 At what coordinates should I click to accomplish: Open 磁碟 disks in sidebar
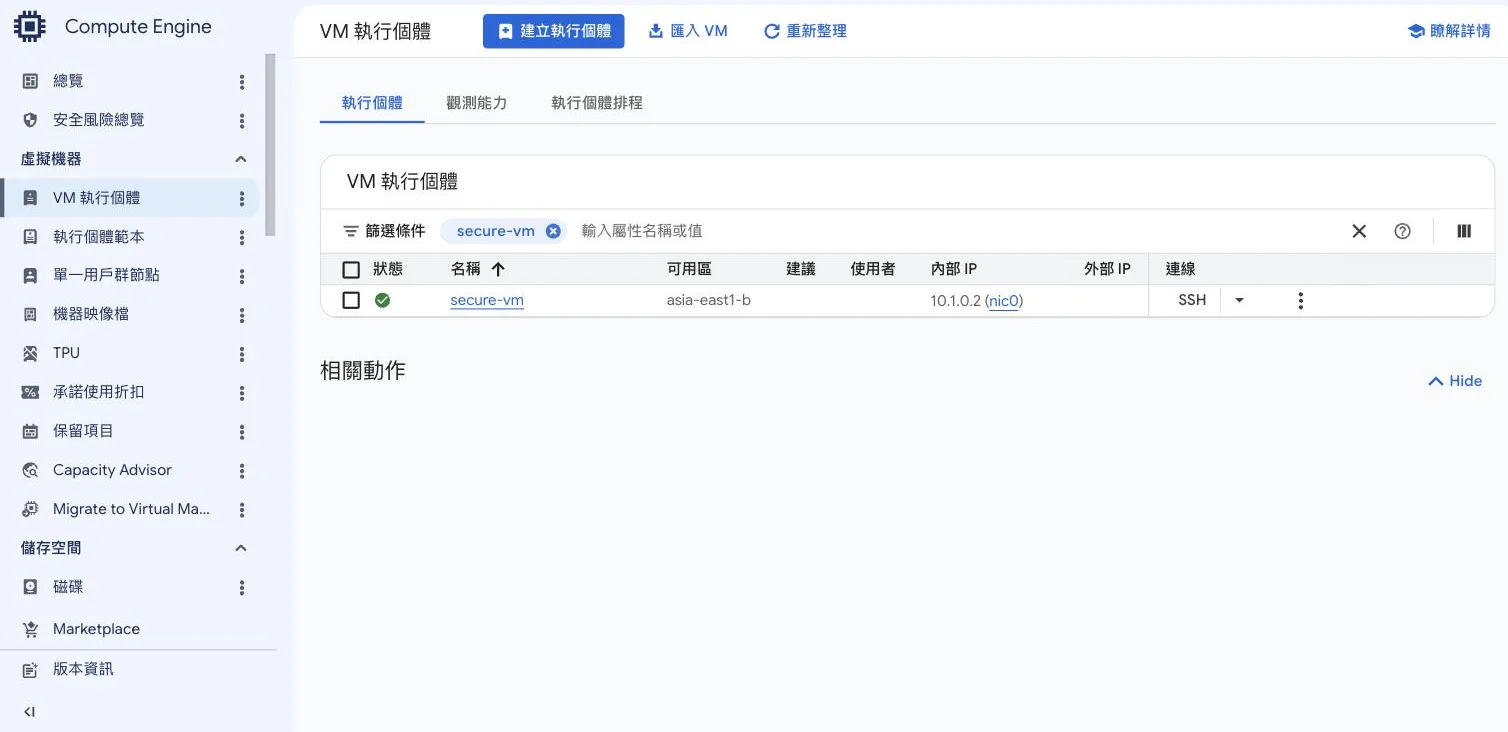(68, 587)
